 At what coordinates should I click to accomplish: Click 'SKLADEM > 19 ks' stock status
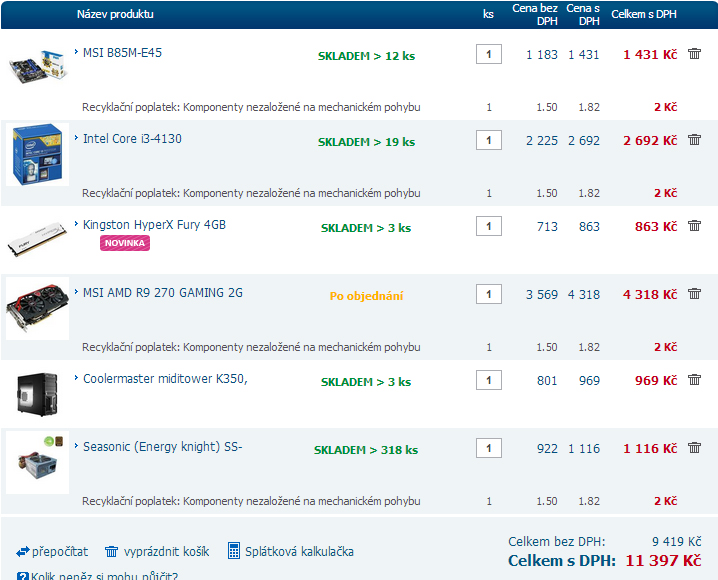[x=366, y=142]
